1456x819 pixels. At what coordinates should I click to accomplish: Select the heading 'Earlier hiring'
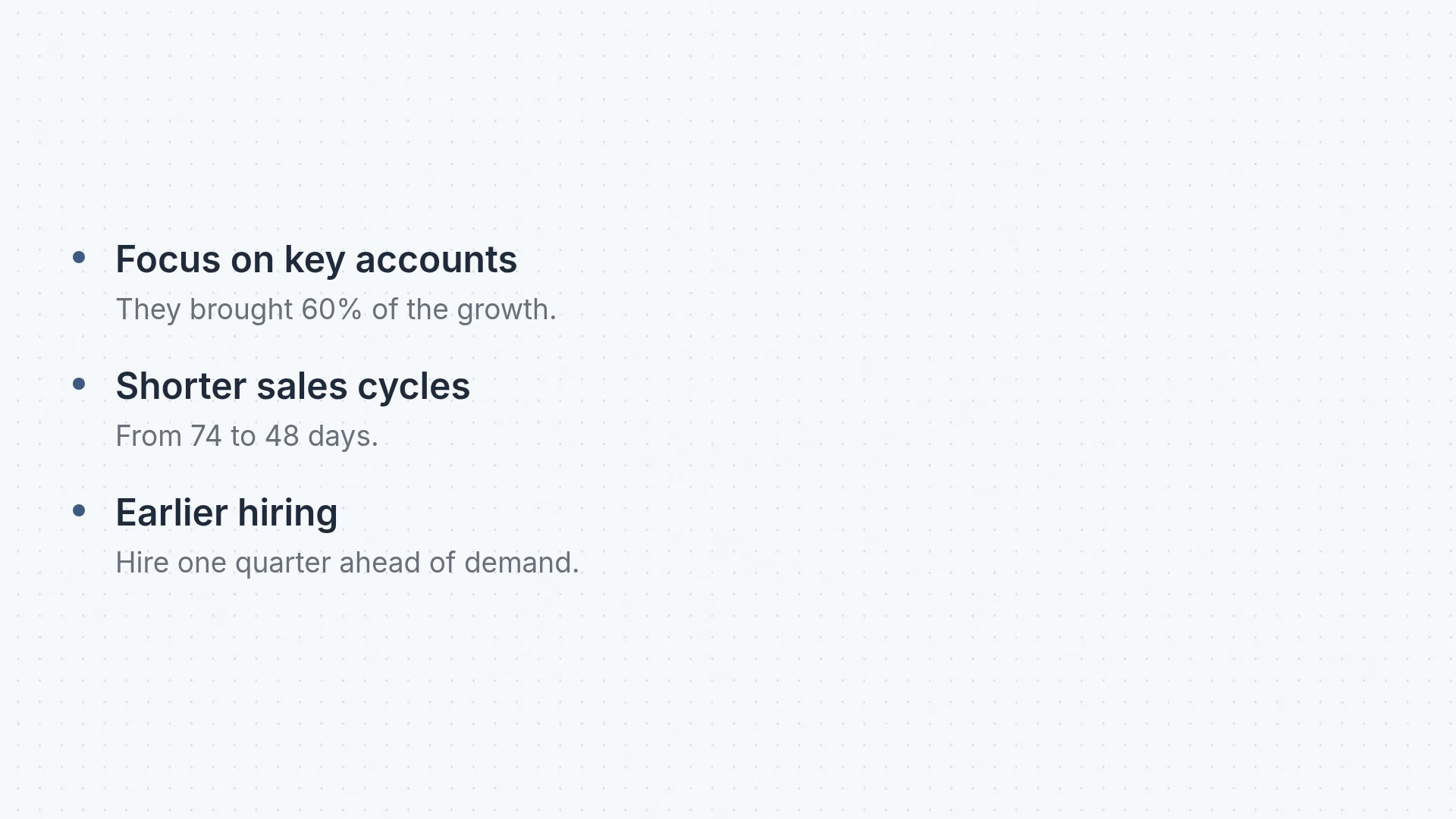tap(227, 513)
